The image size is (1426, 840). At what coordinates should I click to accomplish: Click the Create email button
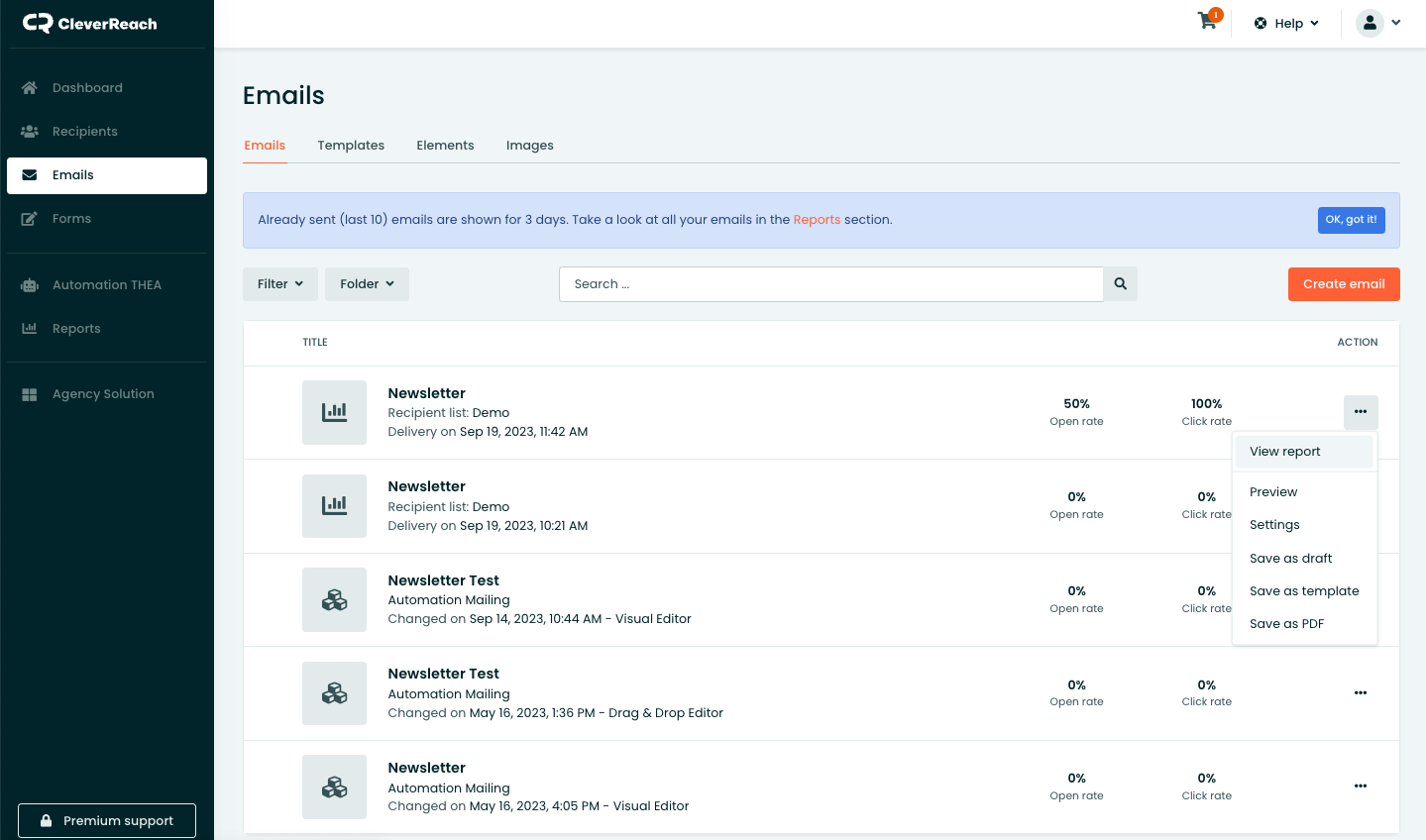click(1344, 284)
